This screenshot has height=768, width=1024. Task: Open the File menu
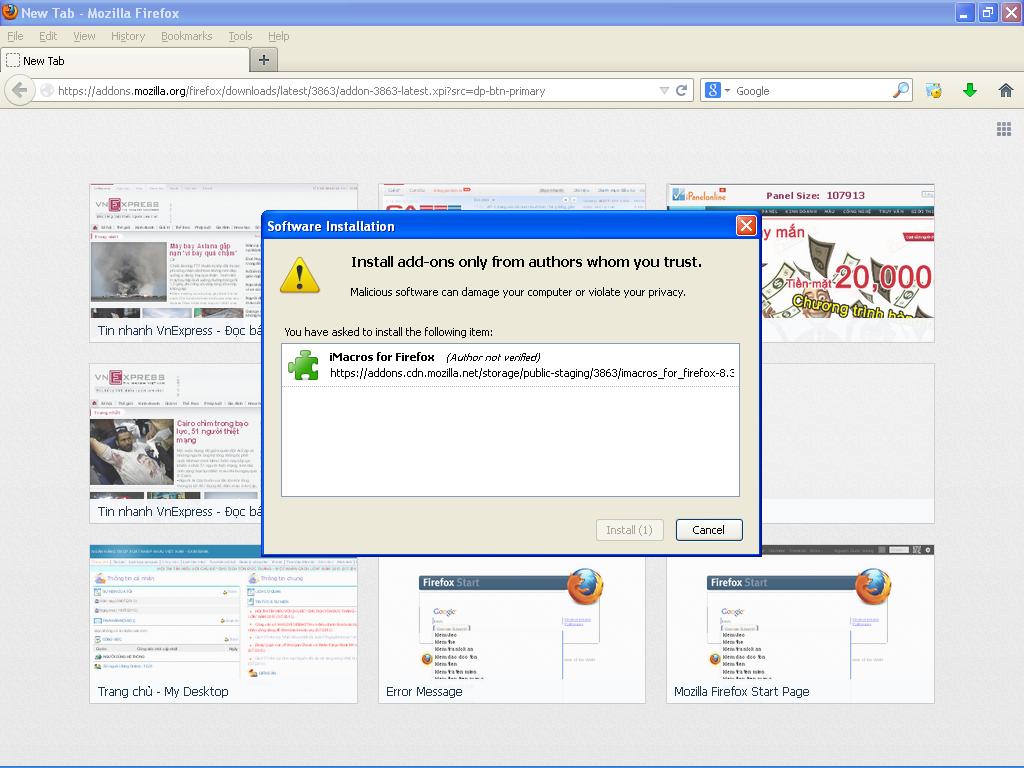(x=15, y=36)
